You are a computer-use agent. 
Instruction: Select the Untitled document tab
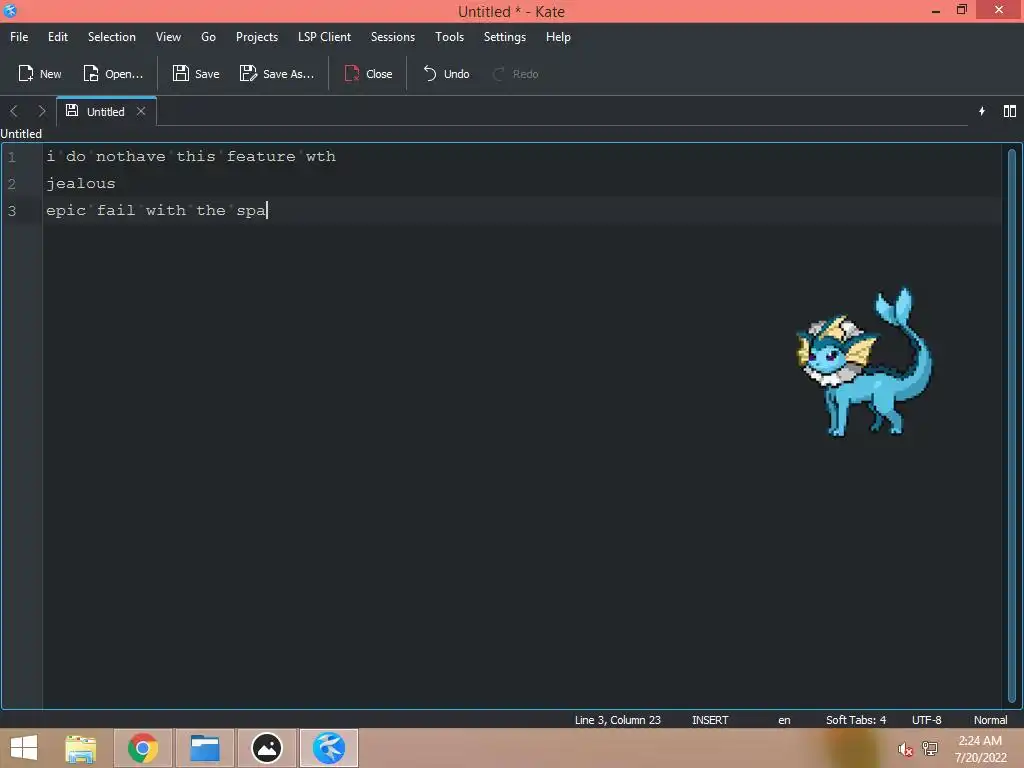[106, 111]
